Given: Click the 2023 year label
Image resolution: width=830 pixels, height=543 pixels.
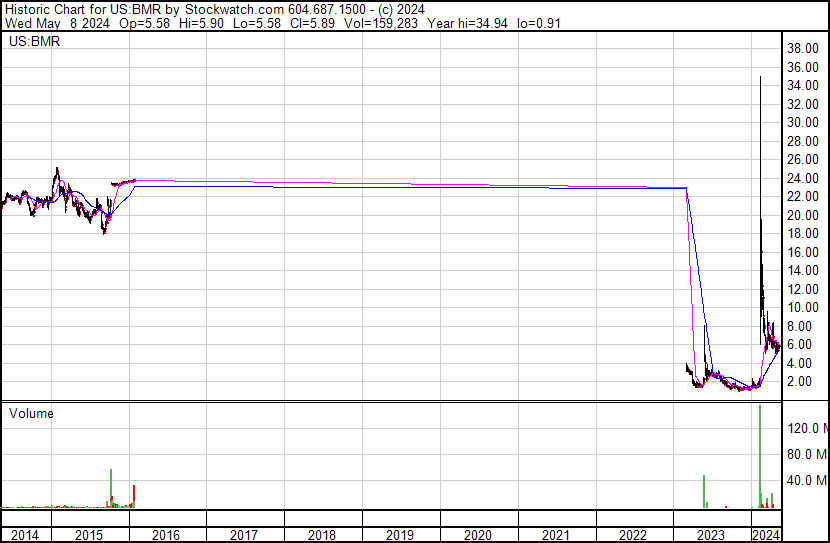Looking at the screenshot, I should pos(711,536).
